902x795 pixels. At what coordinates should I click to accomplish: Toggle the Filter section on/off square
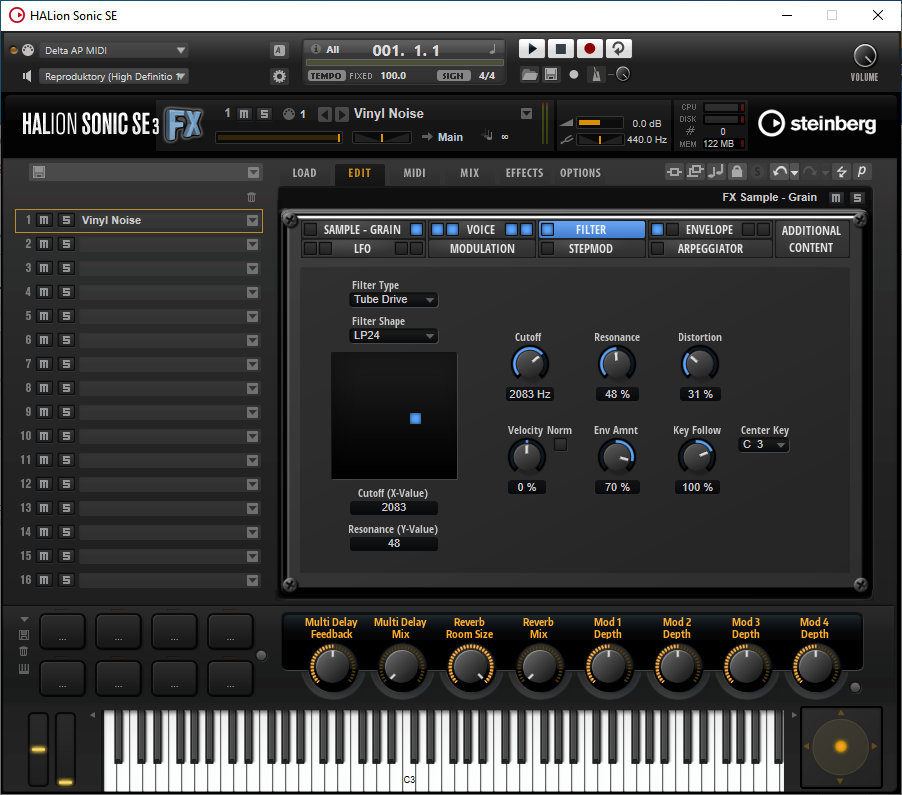[548, 230]
